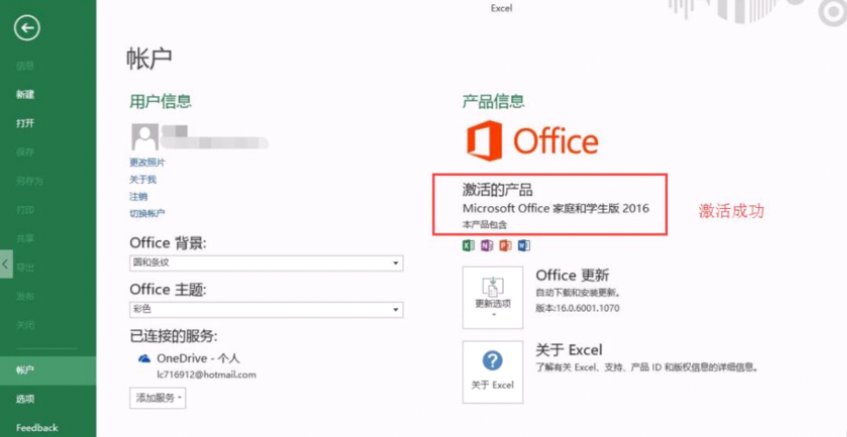Click the 注销 sign-out link
Viewport: 847px width, 437px height.
tap(138, 197)
